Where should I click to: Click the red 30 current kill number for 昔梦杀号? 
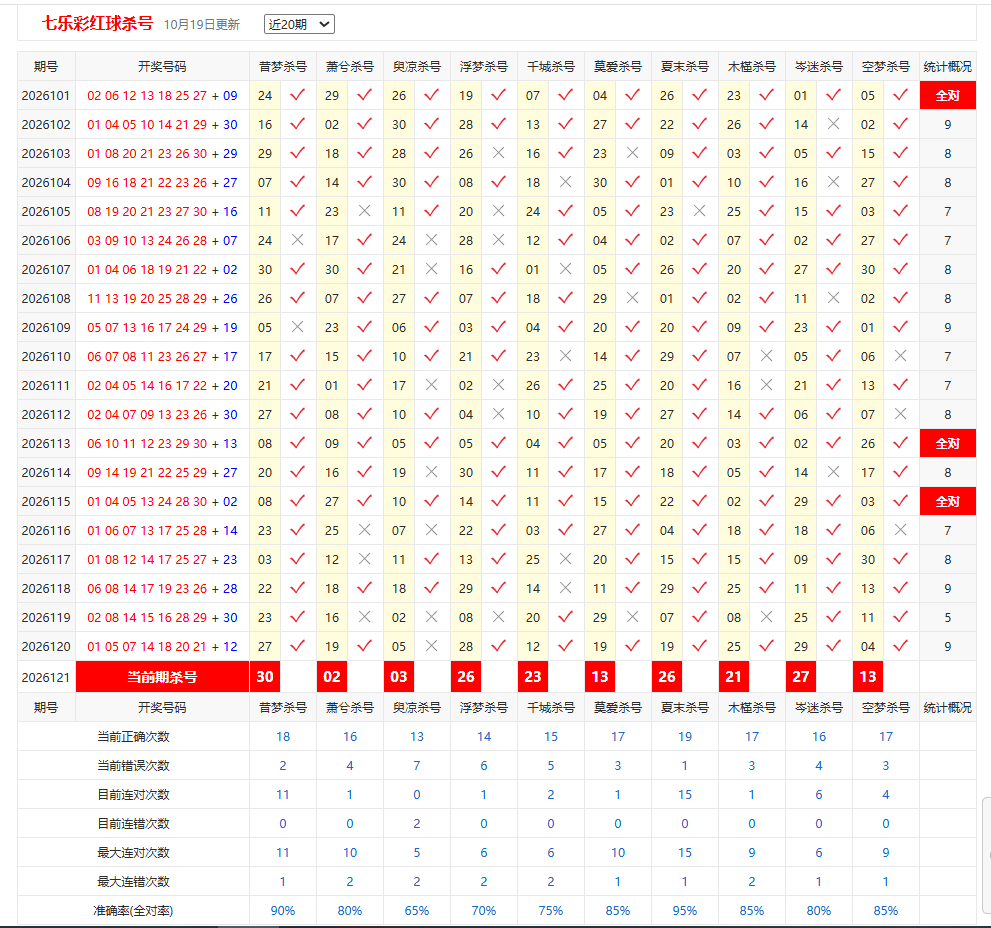(x=265, y=677)
